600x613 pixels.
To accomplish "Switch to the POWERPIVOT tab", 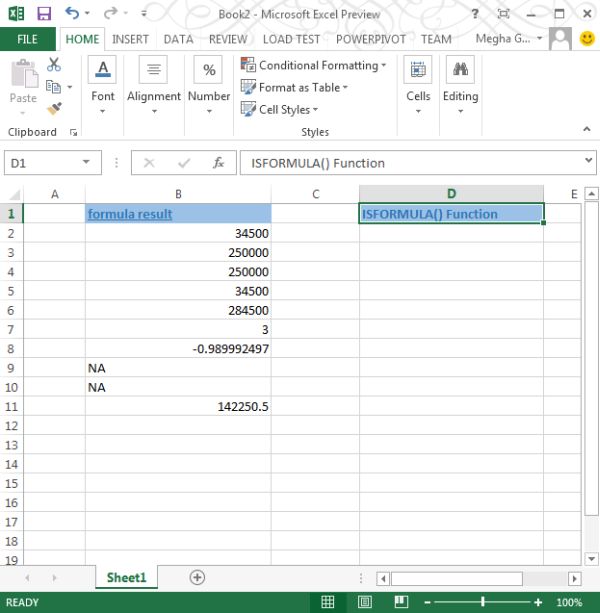I will pos(371,39).
